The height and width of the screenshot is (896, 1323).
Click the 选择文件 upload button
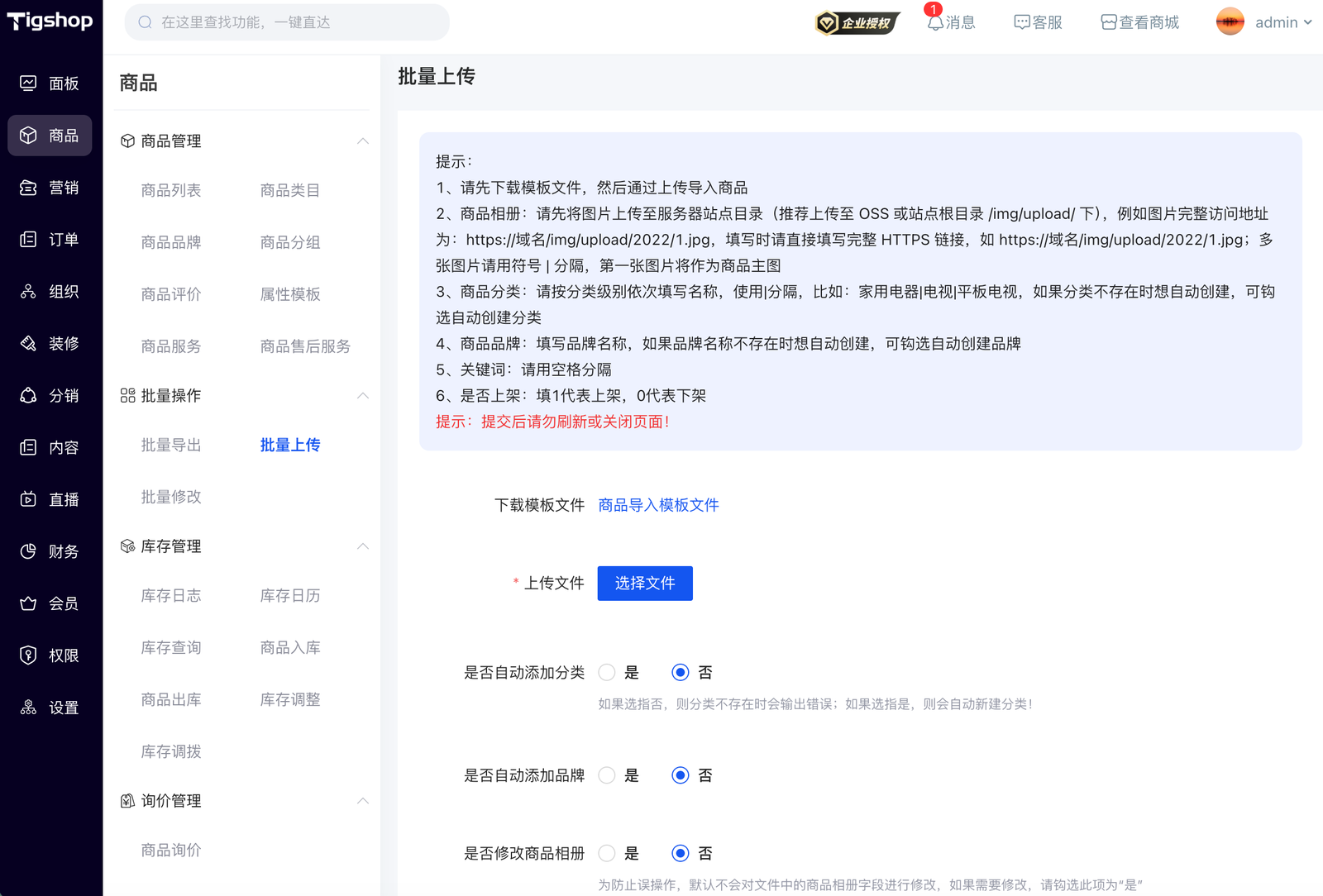click(x=645, y=584)
